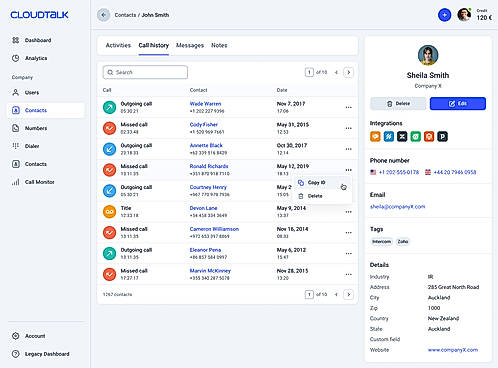Open Call Monitor page

click(33, 182)
